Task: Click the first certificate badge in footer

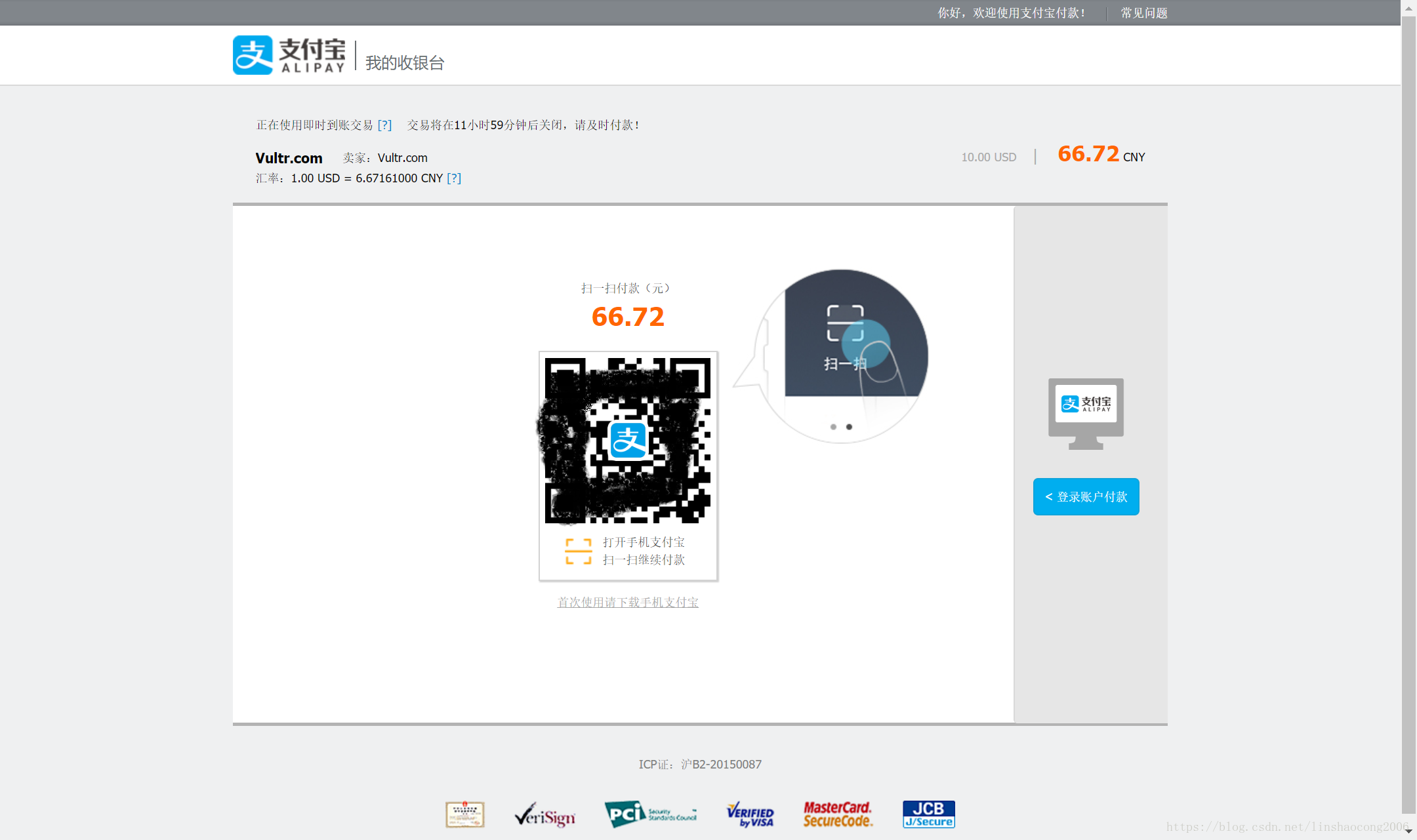Action: click(464, 814)
